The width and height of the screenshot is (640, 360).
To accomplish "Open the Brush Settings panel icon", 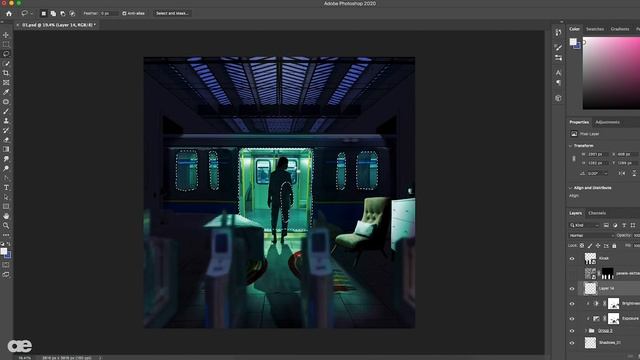I will pos(558,47).
